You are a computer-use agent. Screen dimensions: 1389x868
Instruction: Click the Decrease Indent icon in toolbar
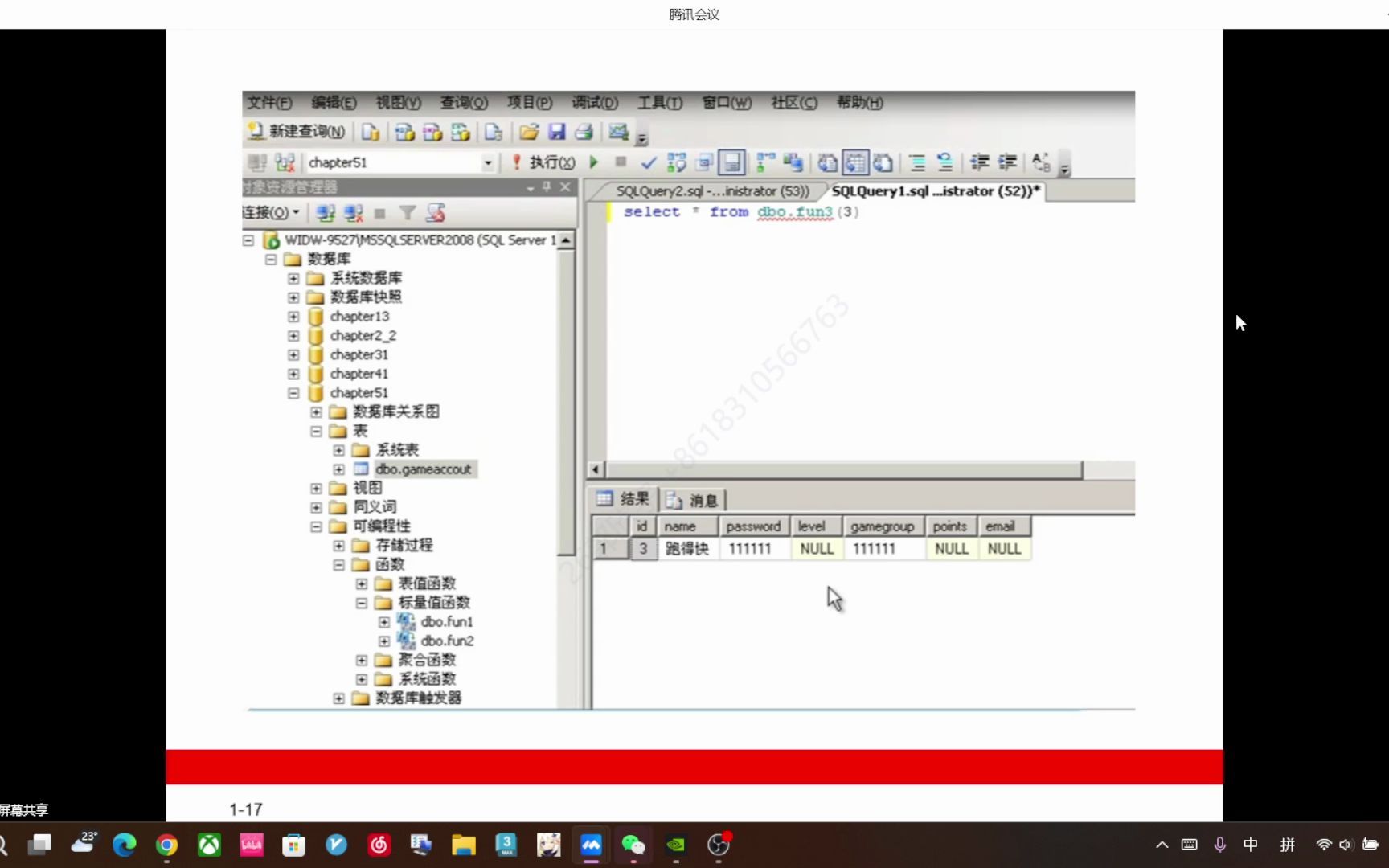pos(980,162)
